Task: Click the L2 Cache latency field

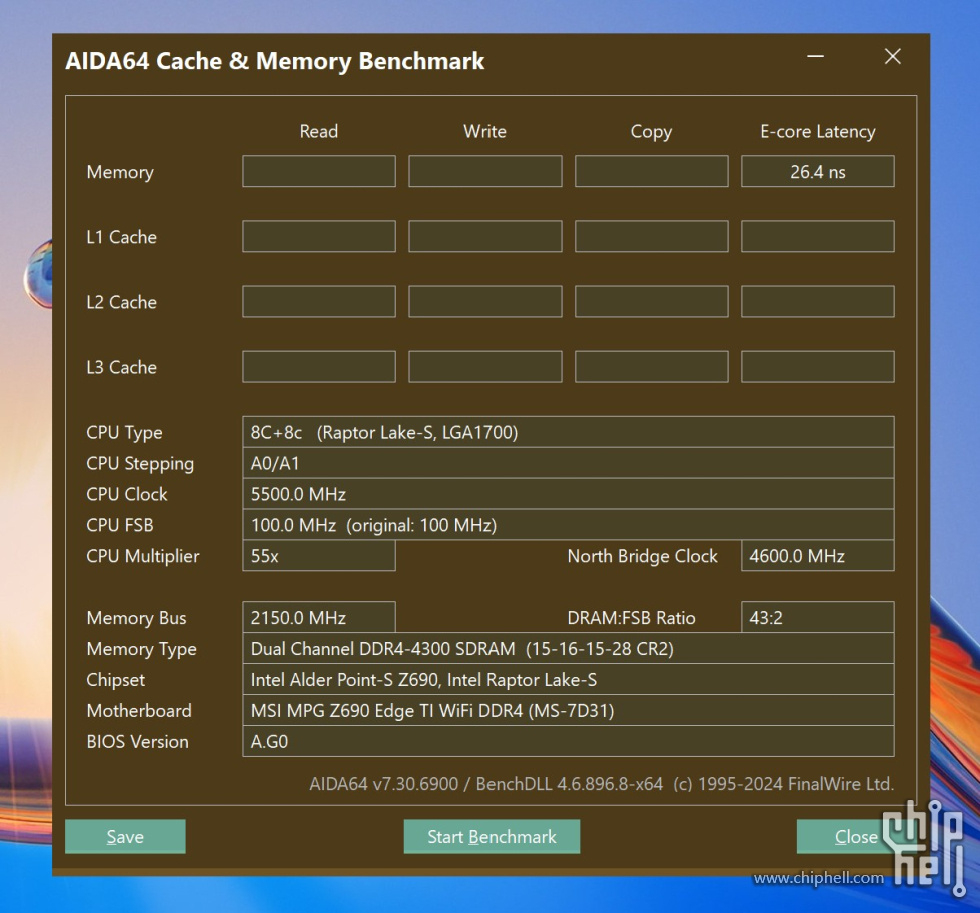Action: pyautogui.click(x=818, y=301)
